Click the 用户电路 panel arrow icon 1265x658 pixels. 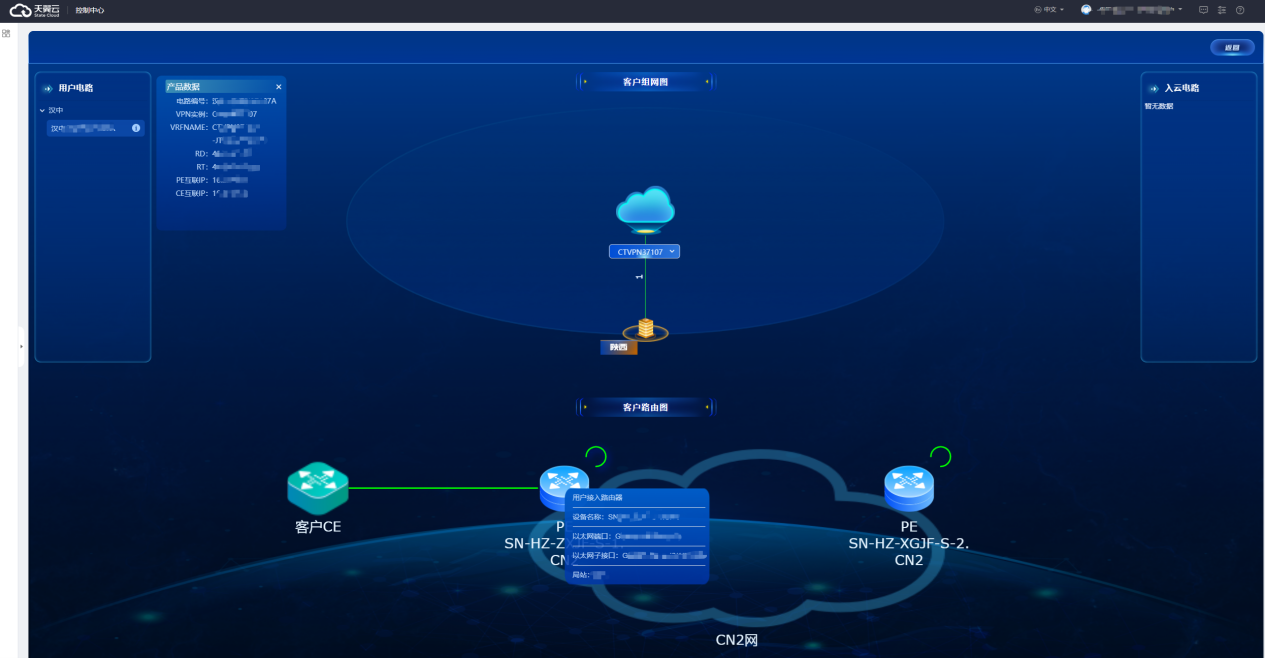(47, 88)
